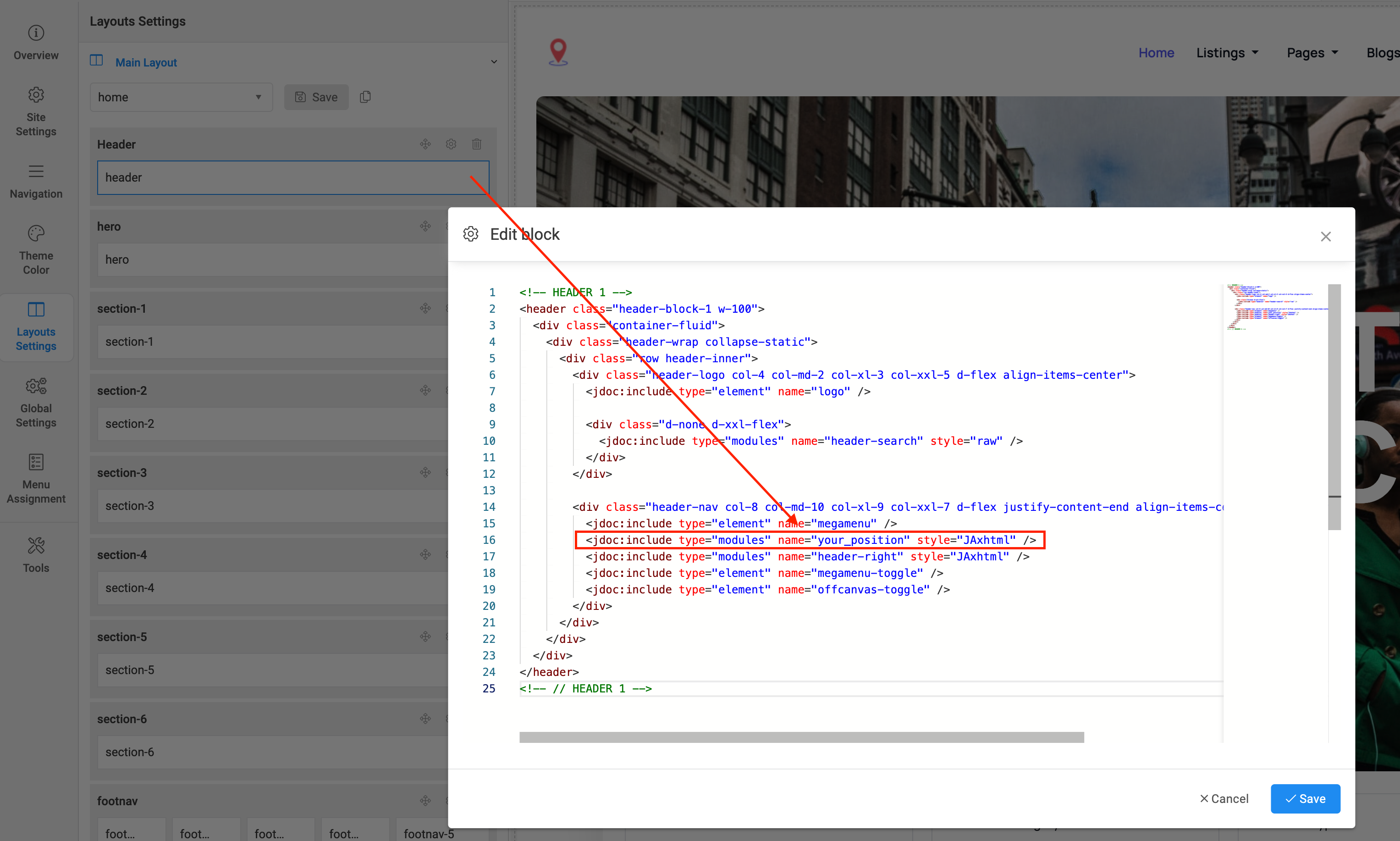Open Global Settings gears icon
The height and width of the screenshot is (841, 1400).
36,386
